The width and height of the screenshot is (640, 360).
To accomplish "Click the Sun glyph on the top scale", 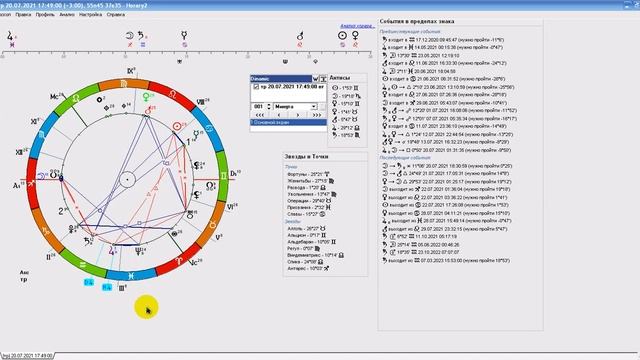I will (x=342, y=36).
